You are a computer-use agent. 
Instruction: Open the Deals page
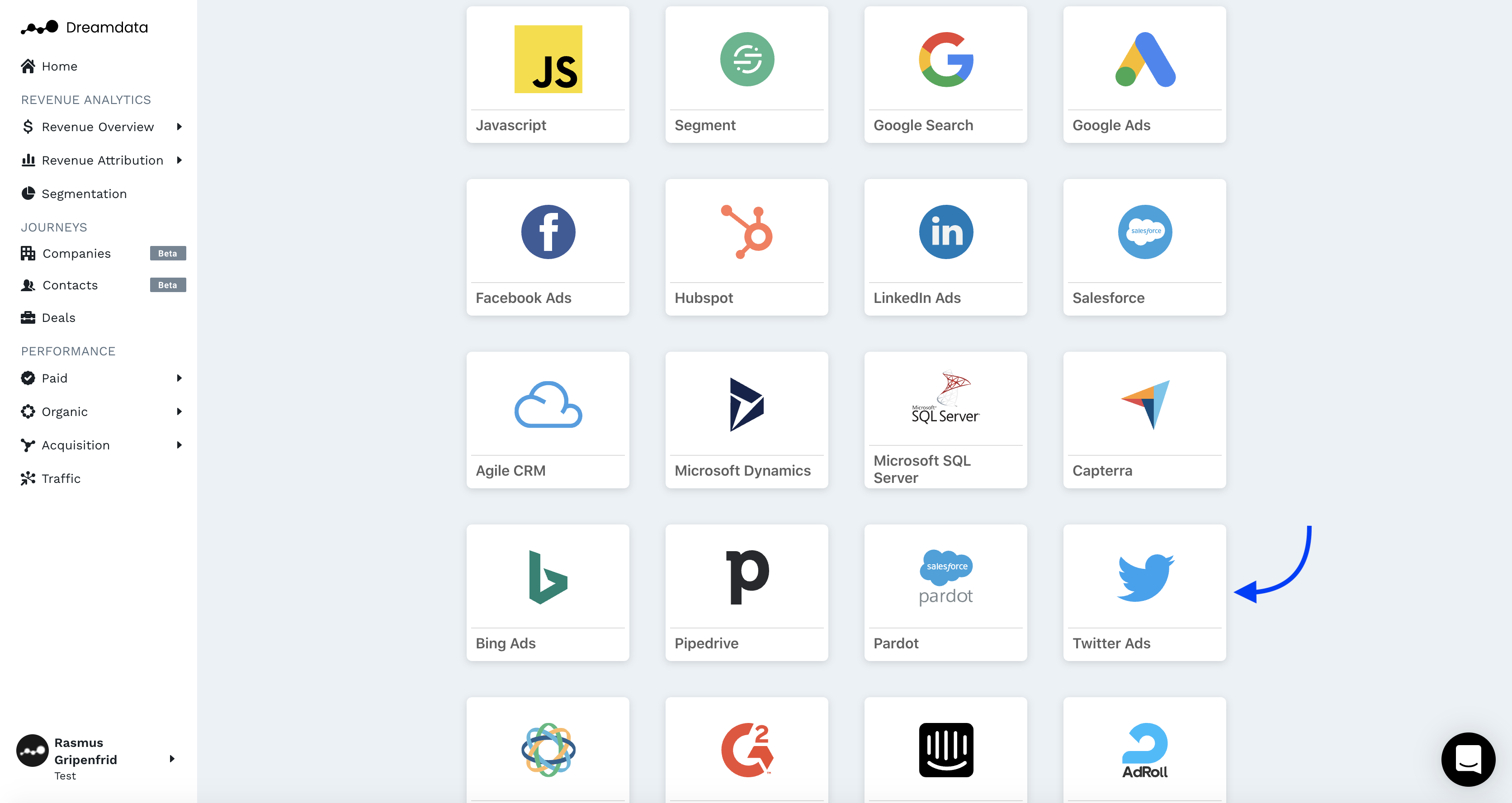(x=58, y=317)
